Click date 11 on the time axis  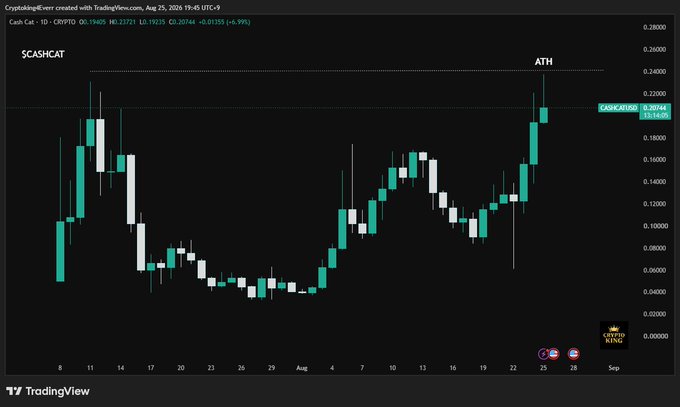pyautogui.click(x=90, y=368)
